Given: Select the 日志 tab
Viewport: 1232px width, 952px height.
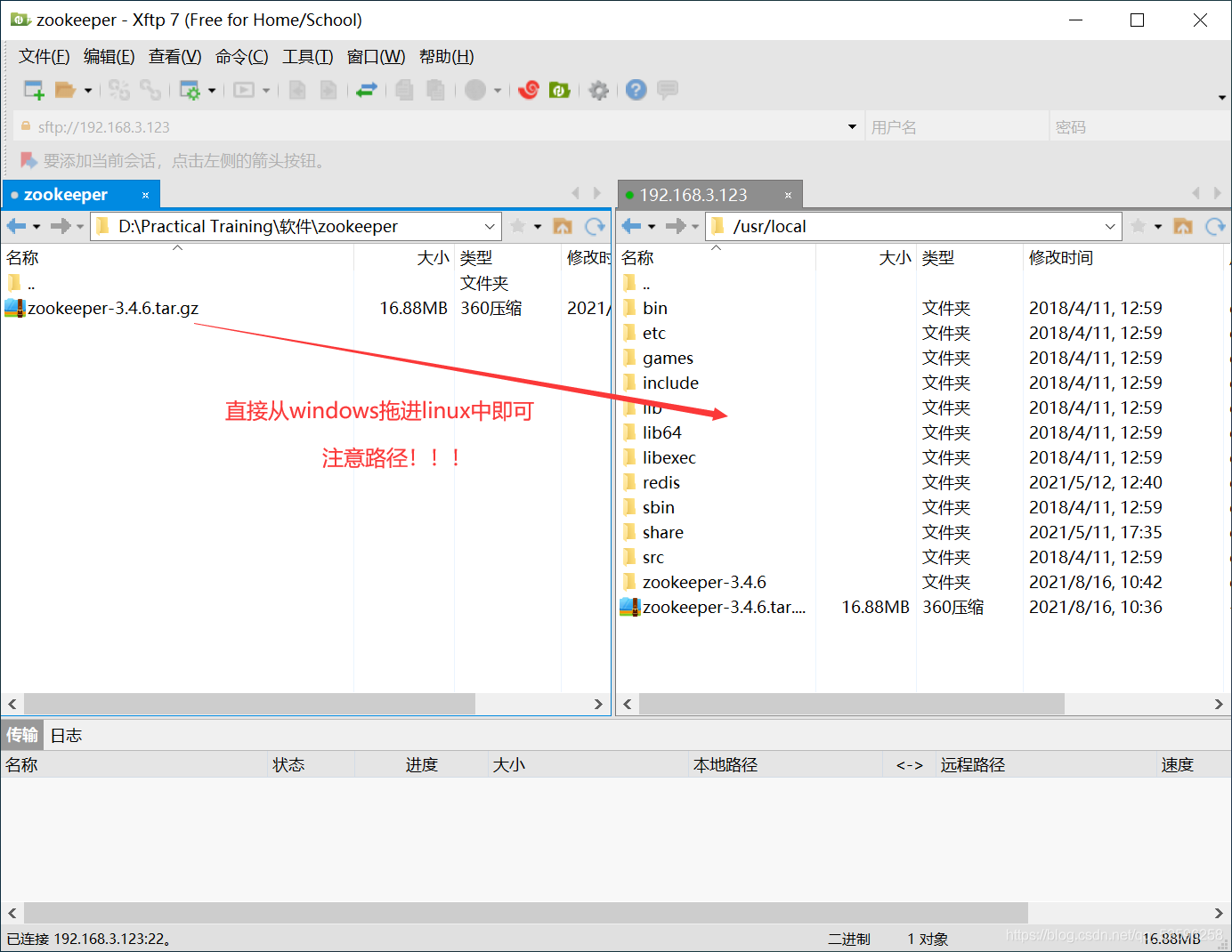Looking at the screenshot, I should point(67,735).
